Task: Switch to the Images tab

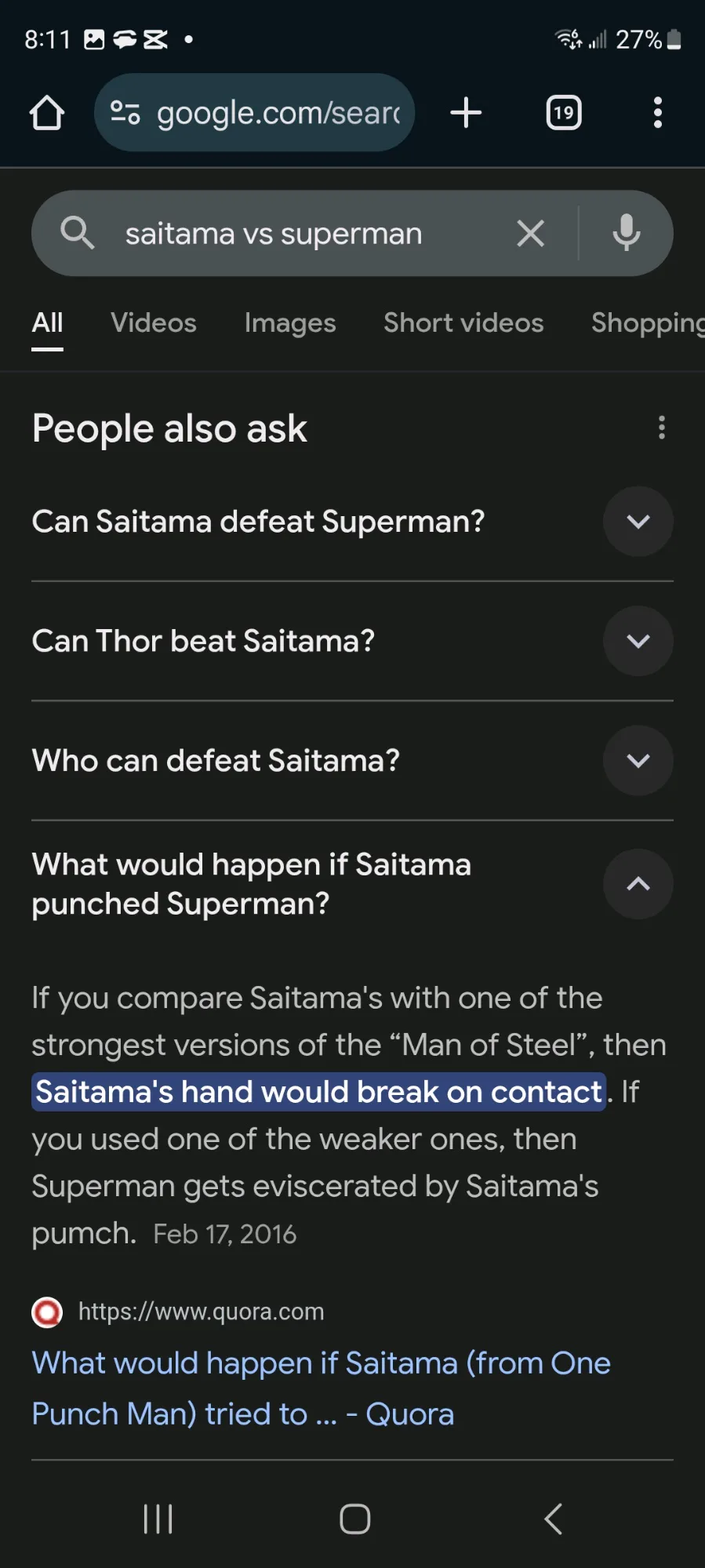Action: 290,323
